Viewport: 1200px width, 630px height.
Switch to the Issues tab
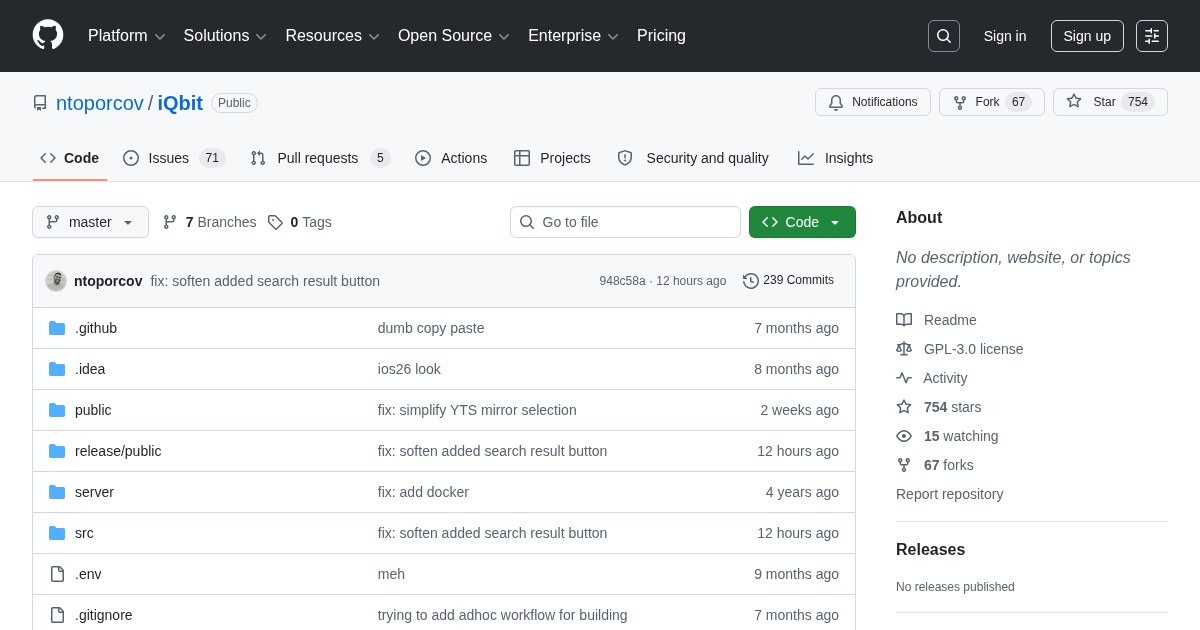(174, 158)
